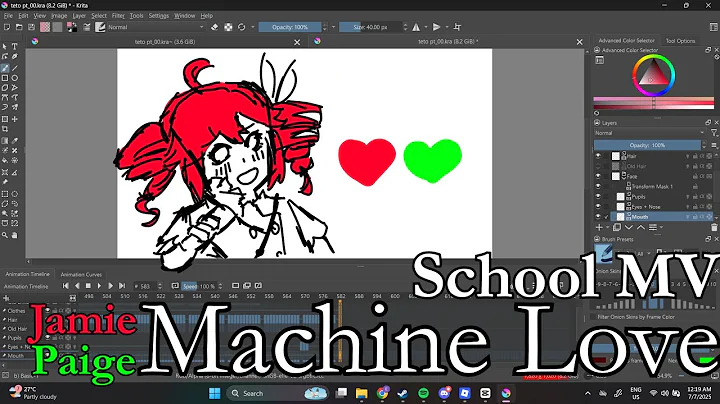Activate the Zoom tool in toolbox
This screenshot has height=404, width=720.
(x=5, y=235)
